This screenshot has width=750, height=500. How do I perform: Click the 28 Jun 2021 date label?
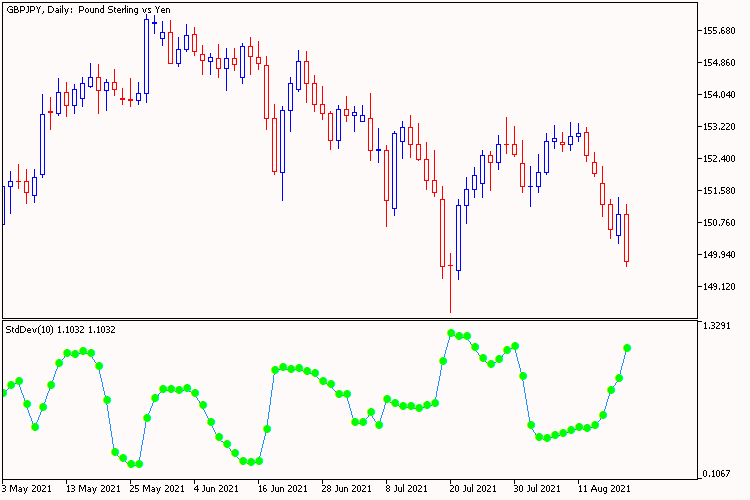click(x=346, y=489)
